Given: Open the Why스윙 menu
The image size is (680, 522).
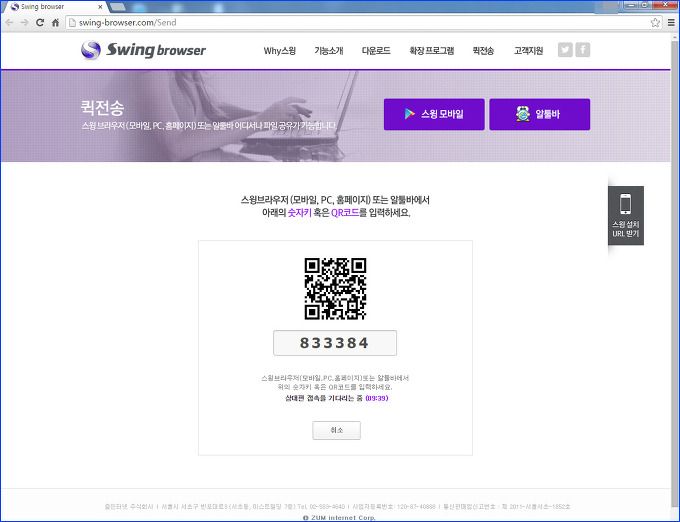Looking at the screenshot, I should pos(280,51).
